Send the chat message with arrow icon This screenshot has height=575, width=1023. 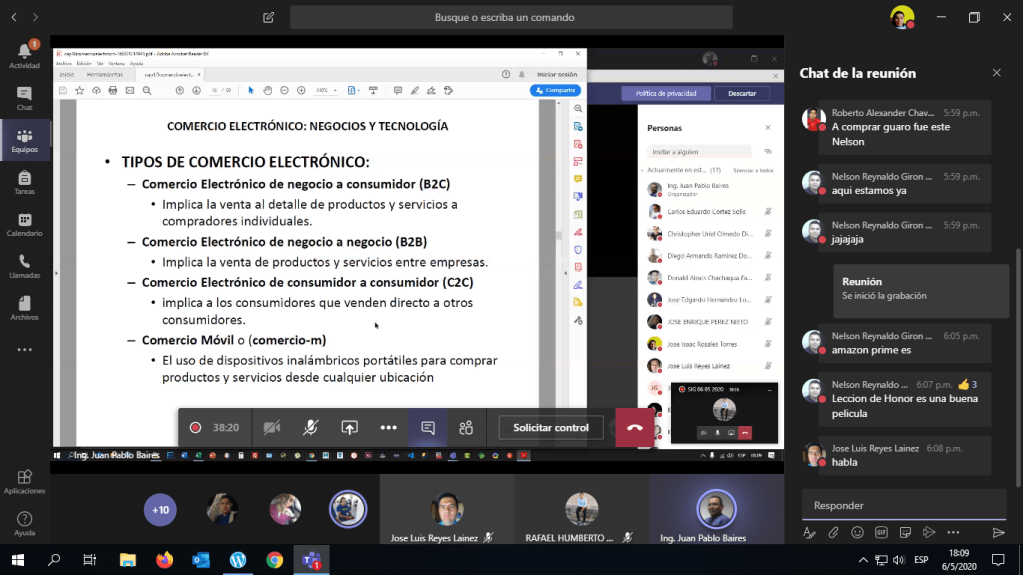tap(997, 532)
